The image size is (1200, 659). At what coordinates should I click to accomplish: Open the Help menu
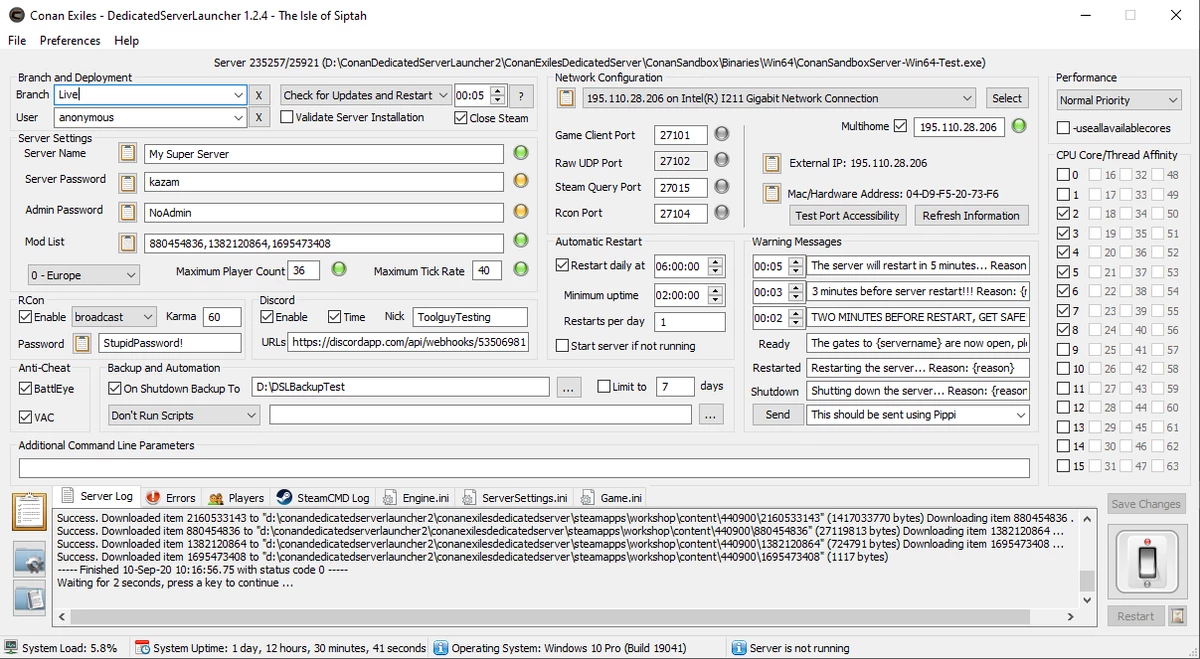pyautogui.click(x=127, y=41)
